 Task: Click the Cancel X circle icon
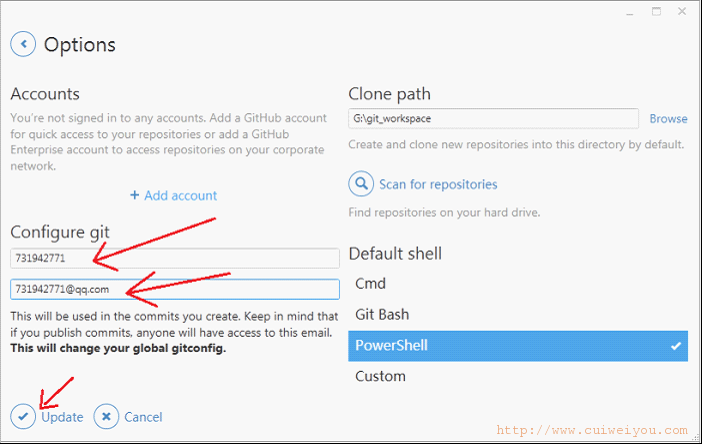click(x=106, y=416)
